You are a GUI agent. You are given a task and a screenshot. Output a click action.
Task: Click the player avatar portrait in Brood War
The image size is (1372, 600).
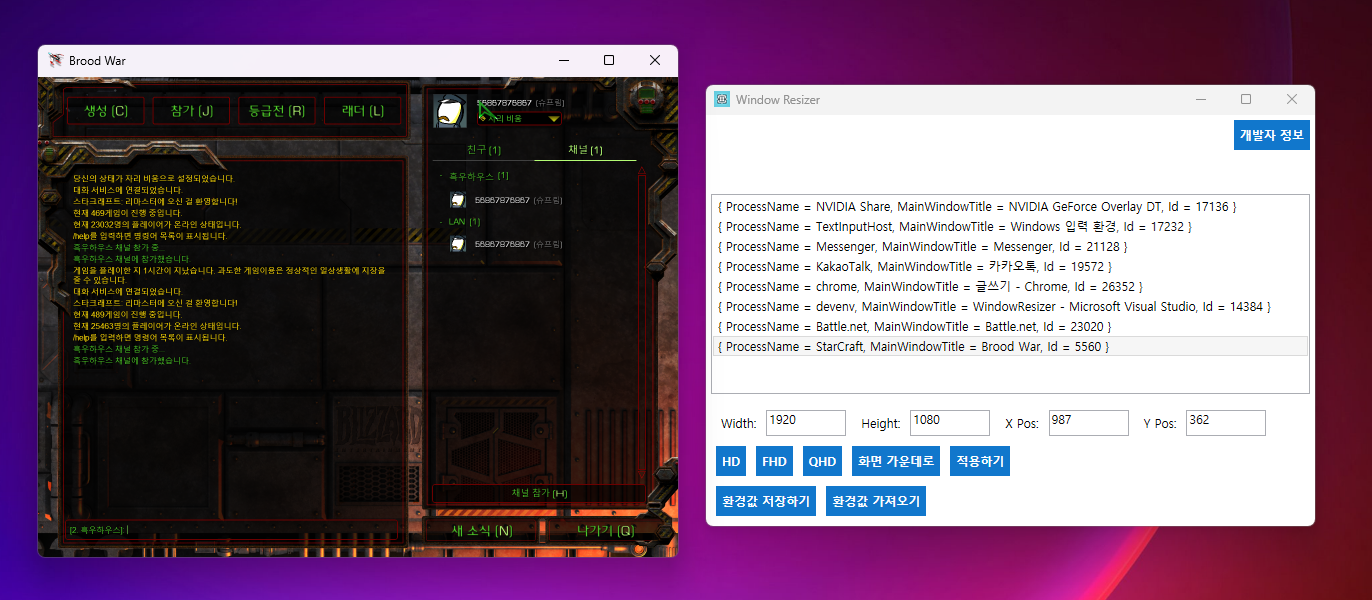point(450,111)
